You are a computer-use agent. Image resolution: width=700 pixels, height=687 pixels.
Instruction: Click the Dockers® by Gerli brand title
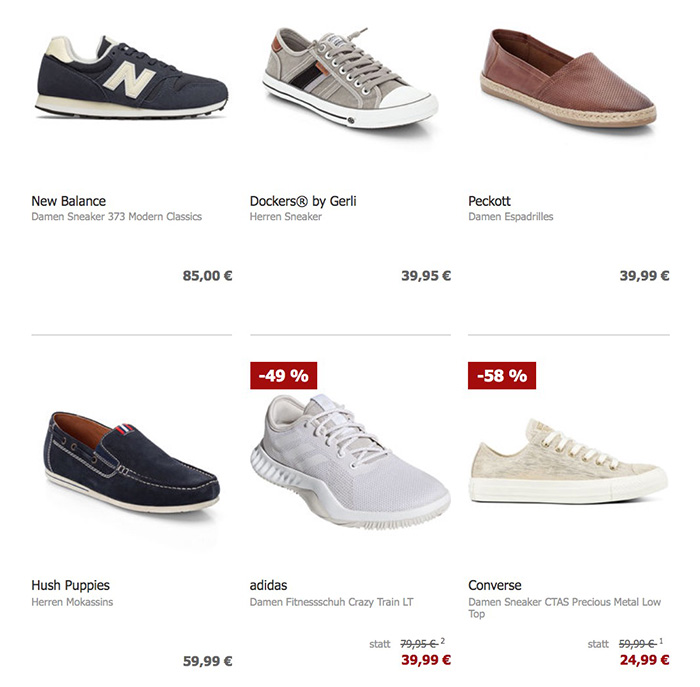[x=303, y=201]
